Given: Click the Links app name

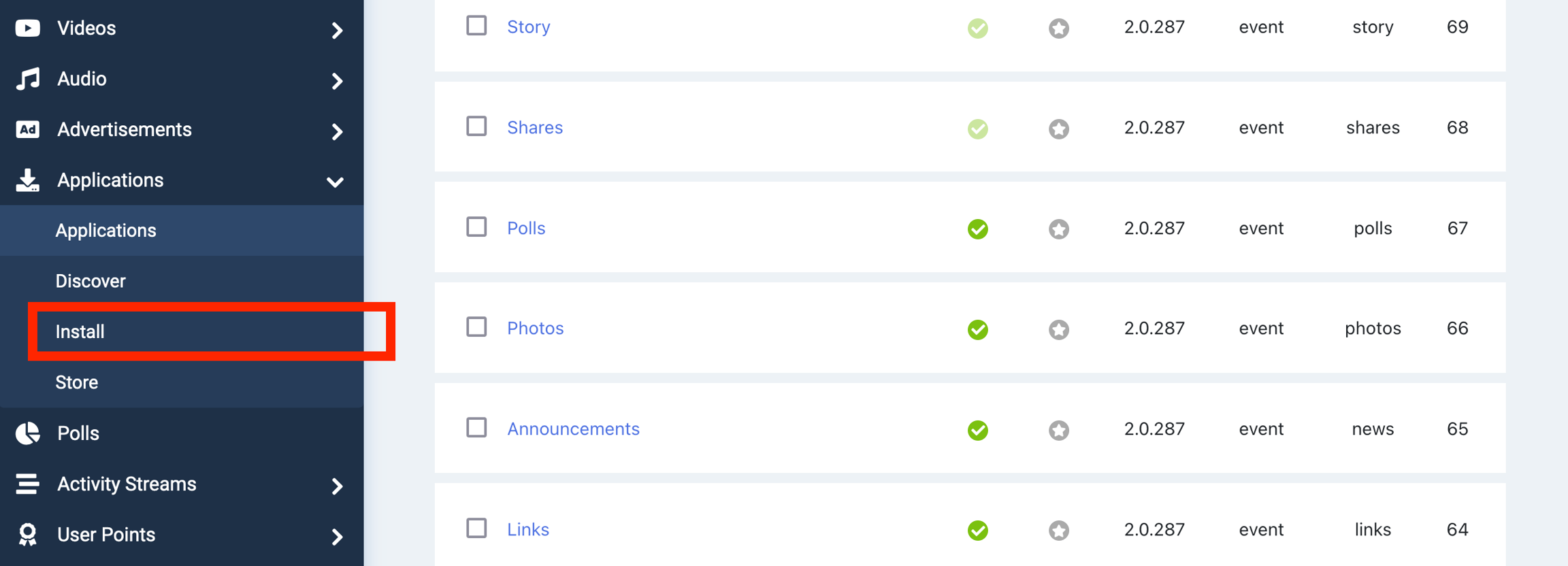Looking at the screenshot, I should pyautogui.click(x=527, y=529).
